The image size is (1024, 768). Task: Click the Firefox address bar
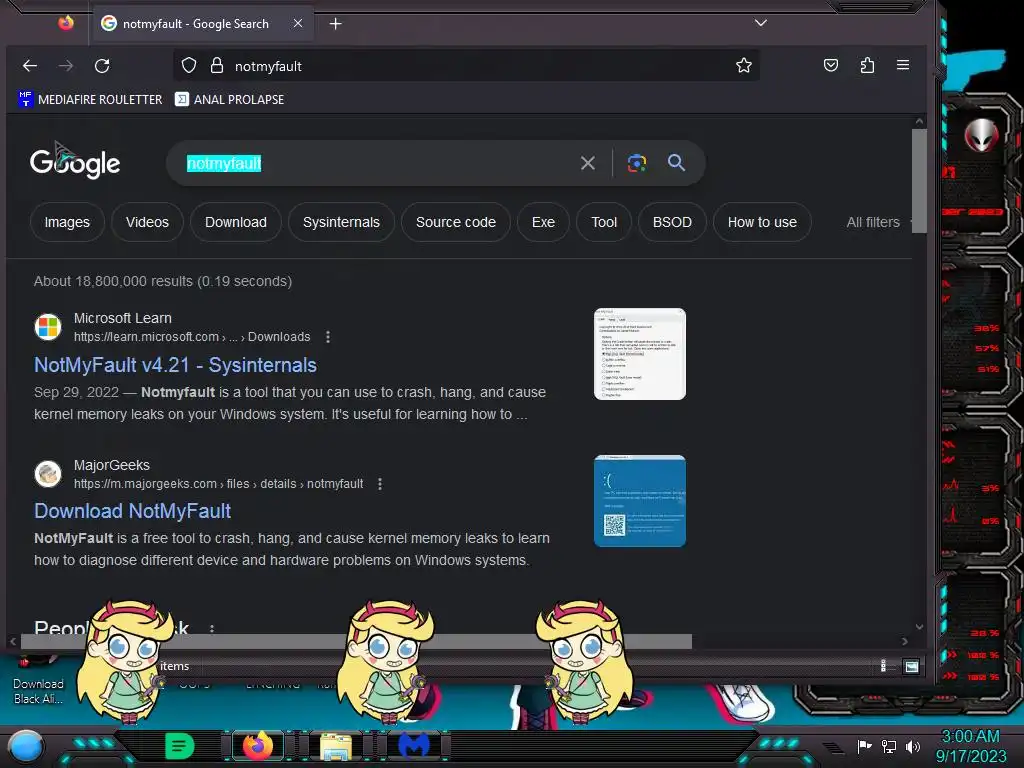coord(466,65)
